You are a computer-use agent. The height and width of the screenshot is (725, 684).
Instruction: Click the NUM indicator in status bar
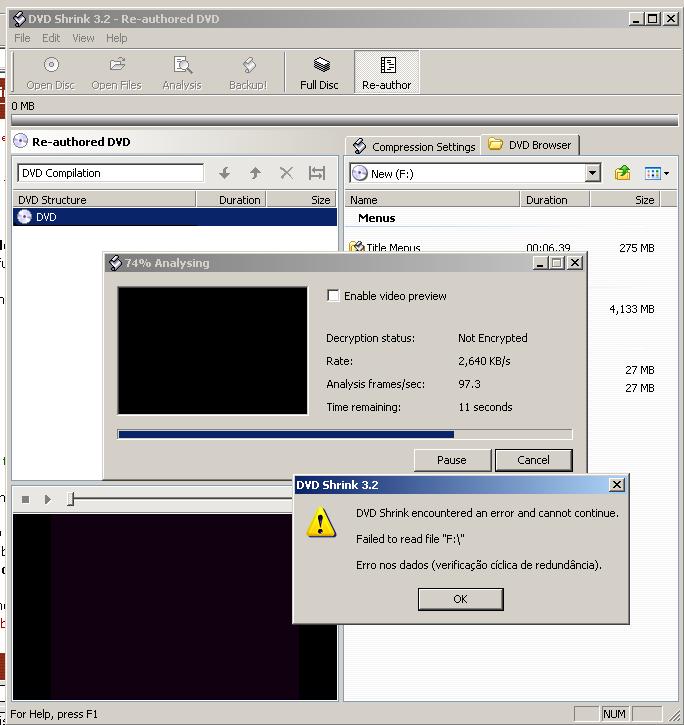614,713
